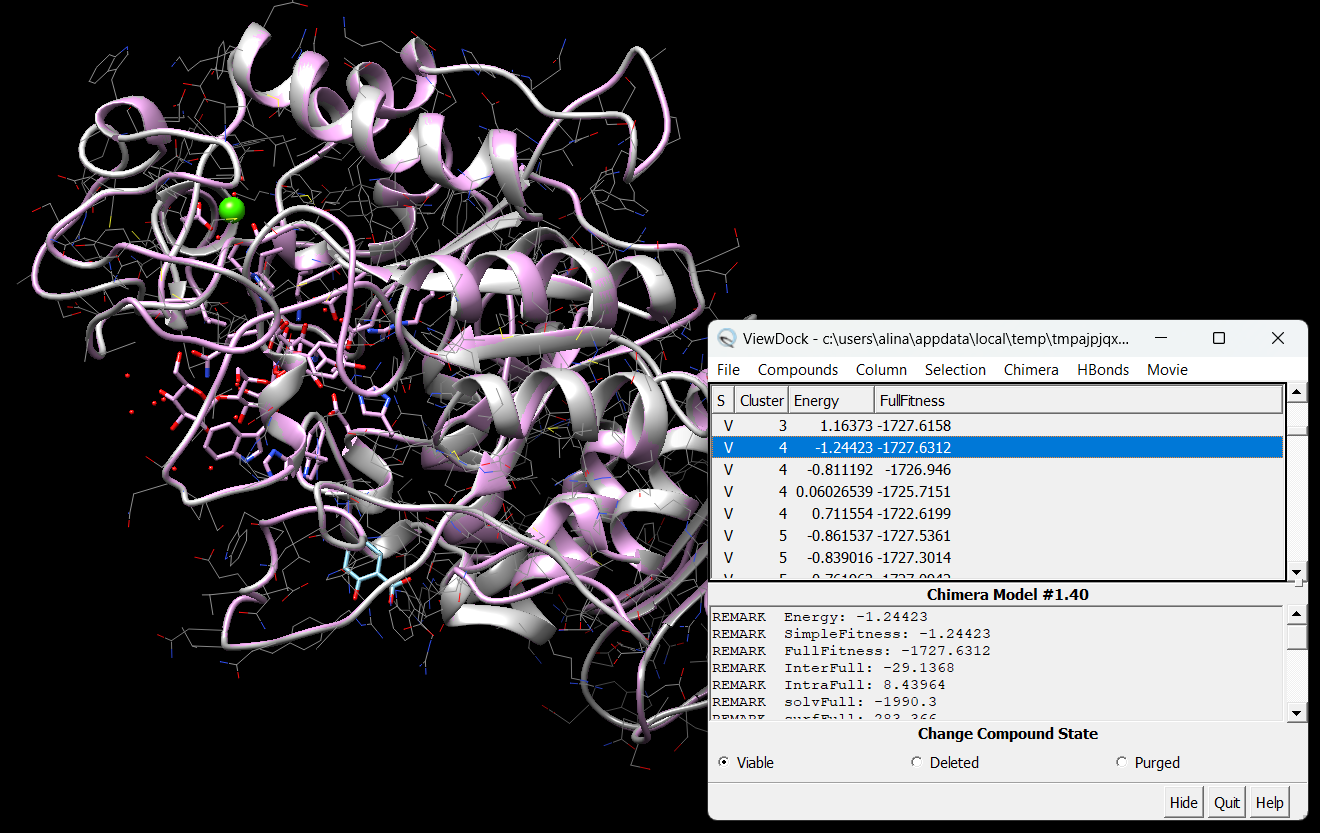
Task: Click FullFitness value -1727.5361
Action: coord(914,535)
